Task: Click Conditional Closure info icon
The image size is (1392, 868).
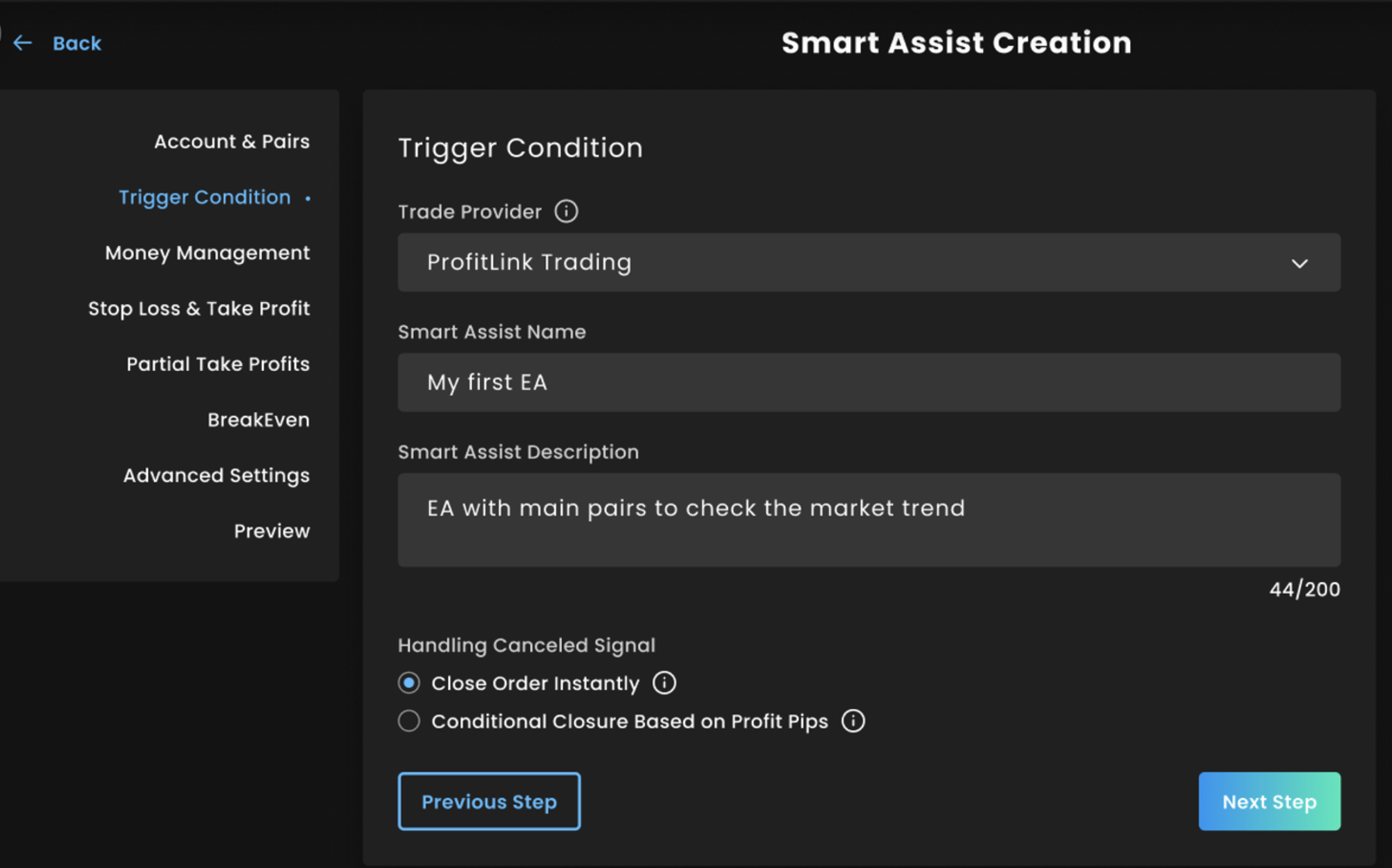Action: pos(853,721)
